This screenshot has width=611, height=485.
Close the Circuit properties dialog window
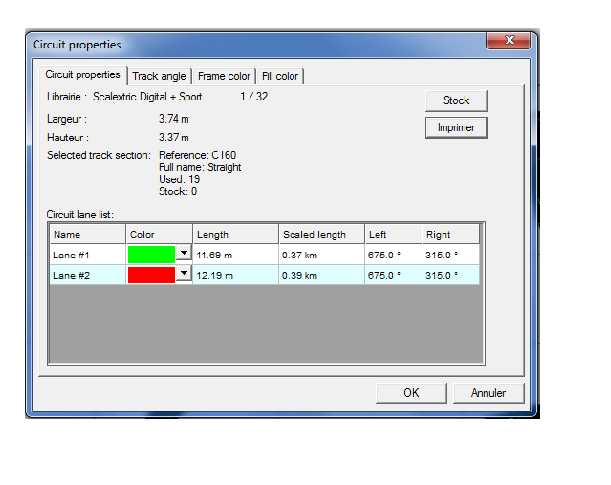[x=507, y=41]
